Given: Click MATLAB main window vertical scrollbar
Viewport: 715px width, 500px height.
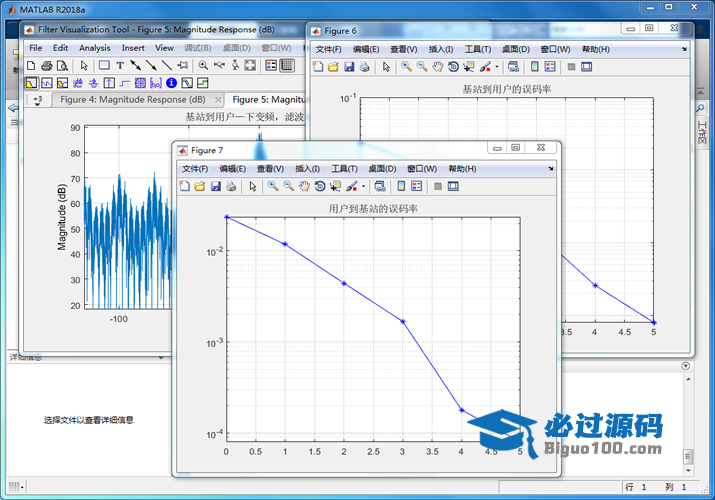Looking at the screenshot, I should point(688,456).
